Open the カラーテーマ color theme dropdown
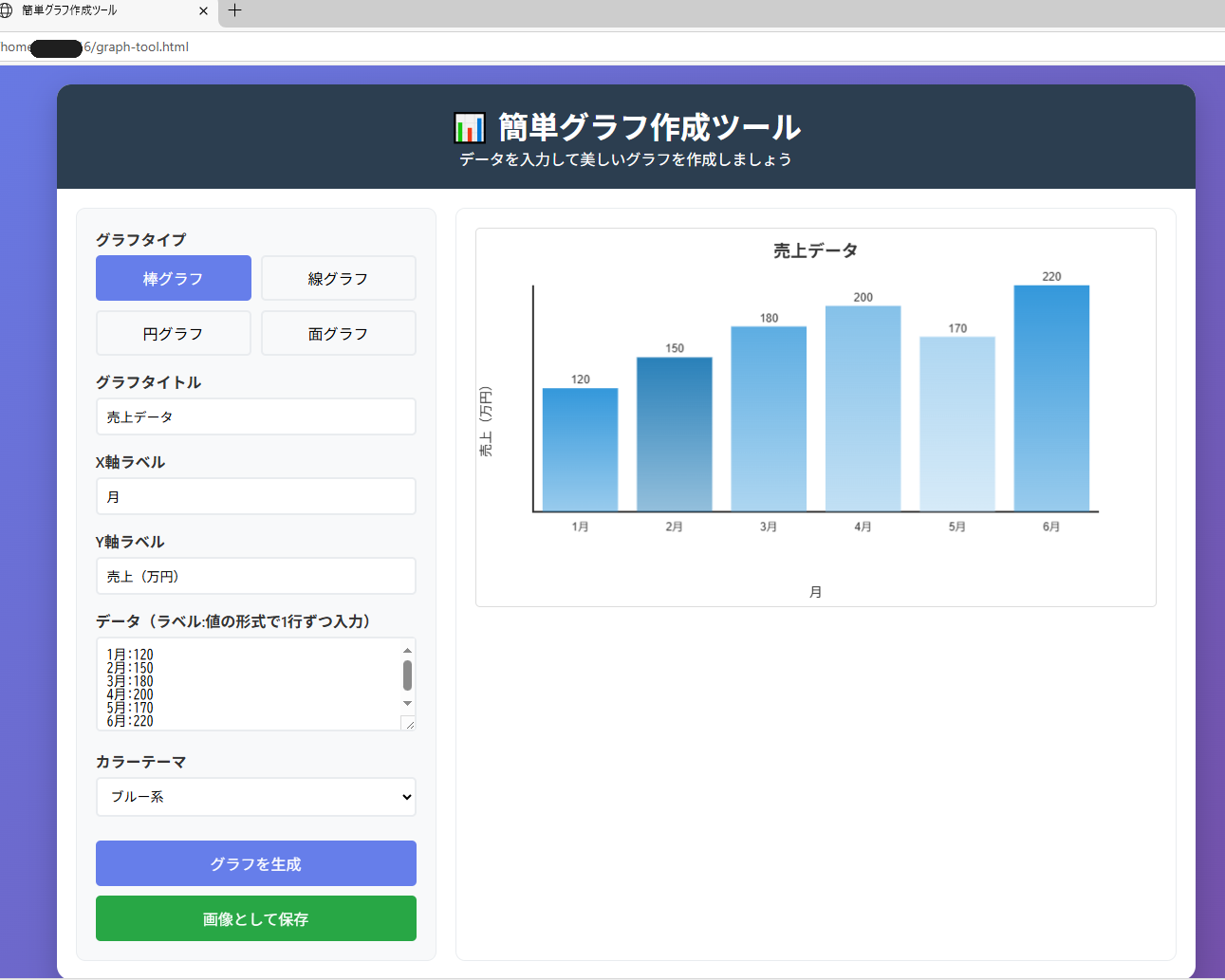Screen dimensions: 1225x980 pyautogui.click(x=255, y=797)
